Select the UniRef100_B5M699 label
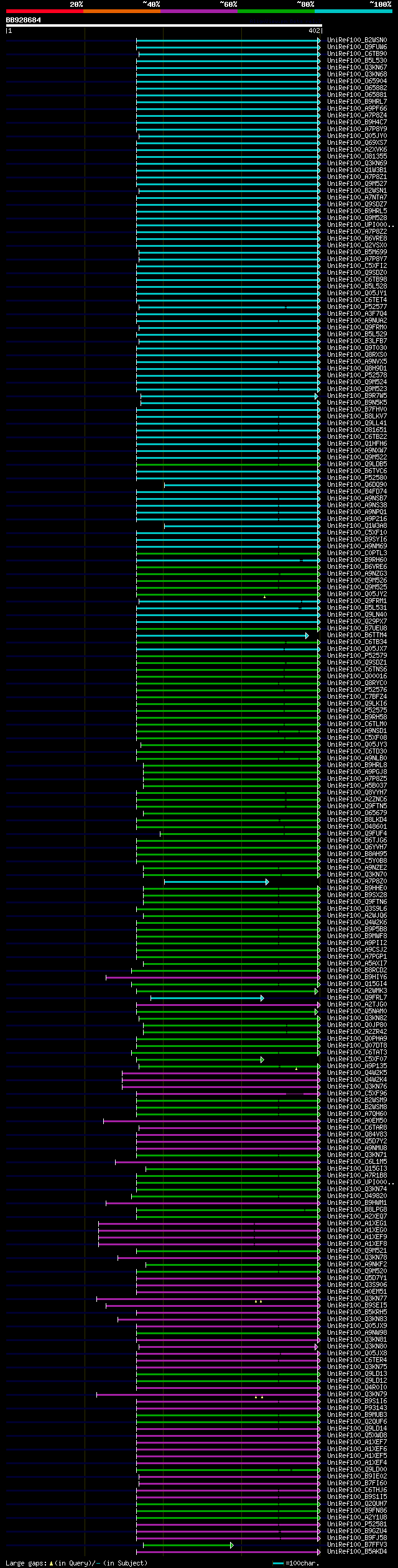398x1568 pixels. [x=357, y=252]
